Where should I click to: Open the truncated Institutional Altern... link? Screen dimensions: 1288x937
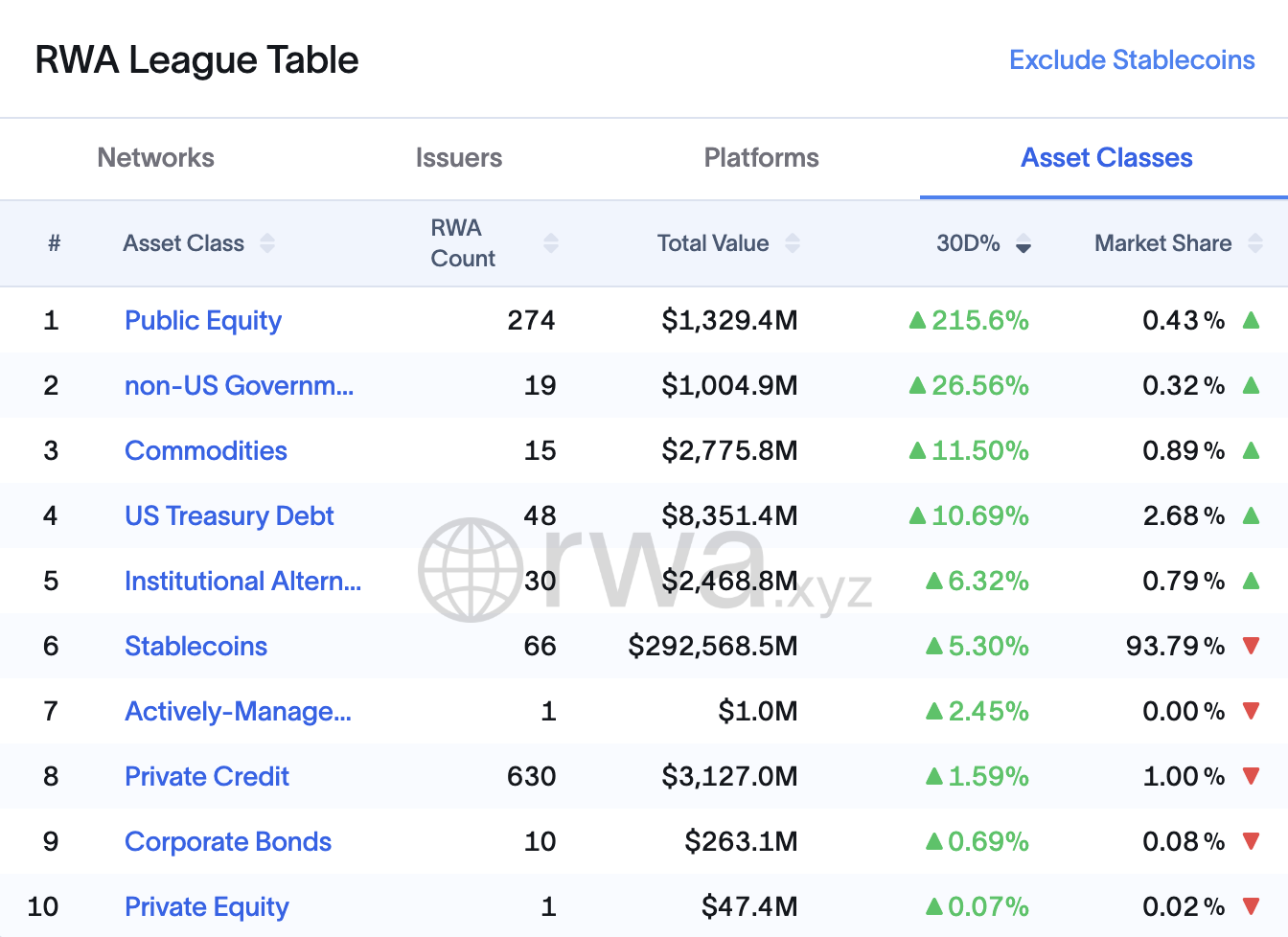242,581
